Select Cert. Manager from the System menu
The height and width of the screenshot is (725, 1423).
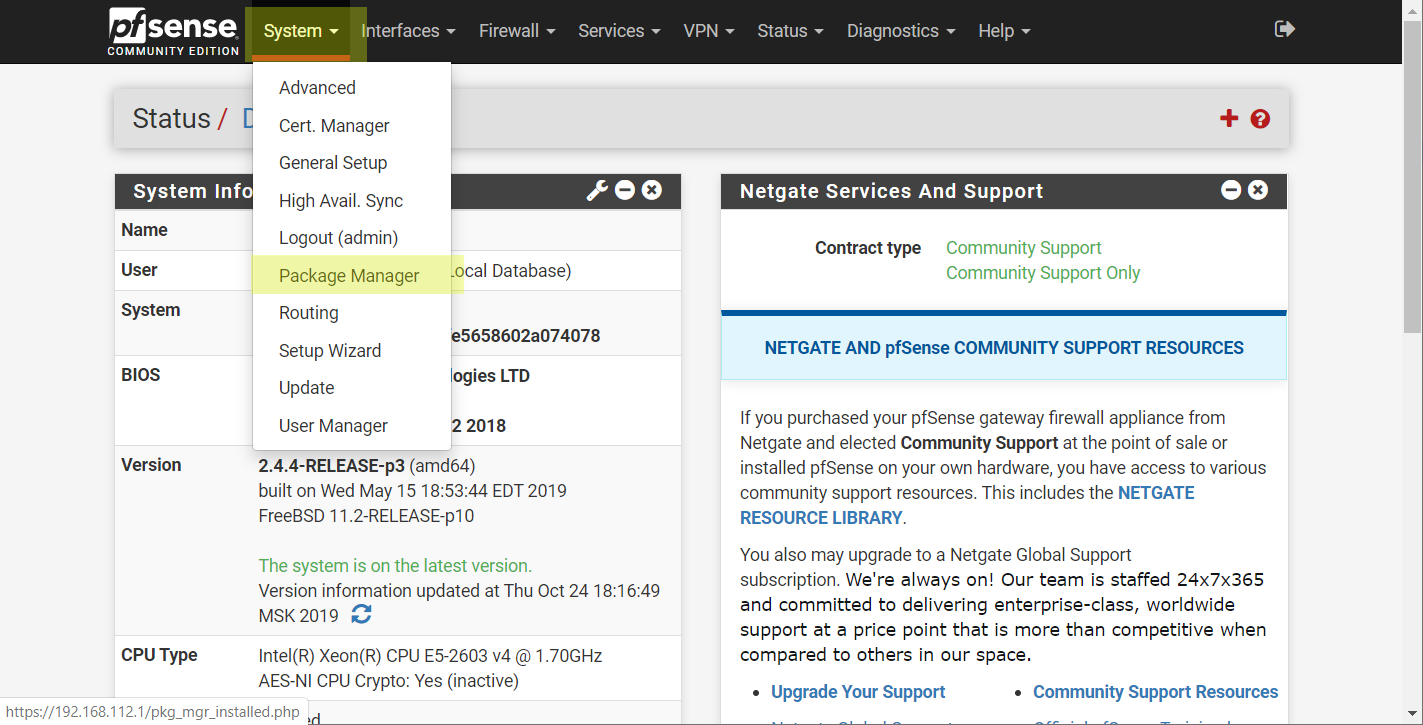click(x=352, y=126)
